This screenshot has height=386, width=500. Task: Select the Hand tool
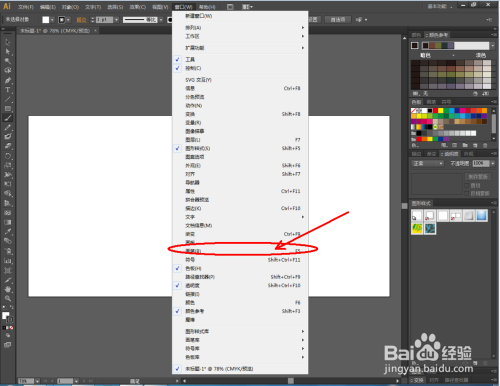pyautogui.click(x=8, y=289)
